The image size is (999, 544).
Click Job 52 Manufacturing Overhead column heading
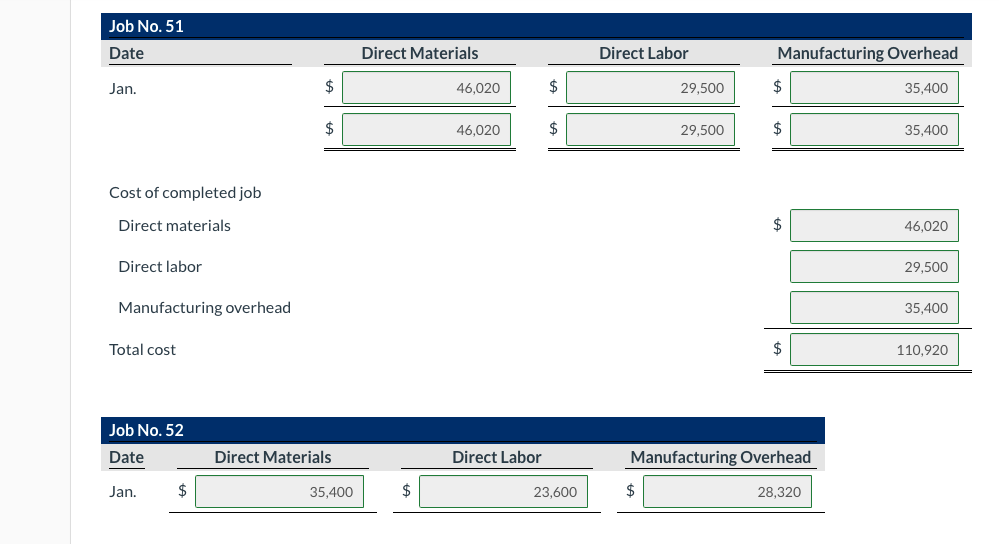click(721, 457)
